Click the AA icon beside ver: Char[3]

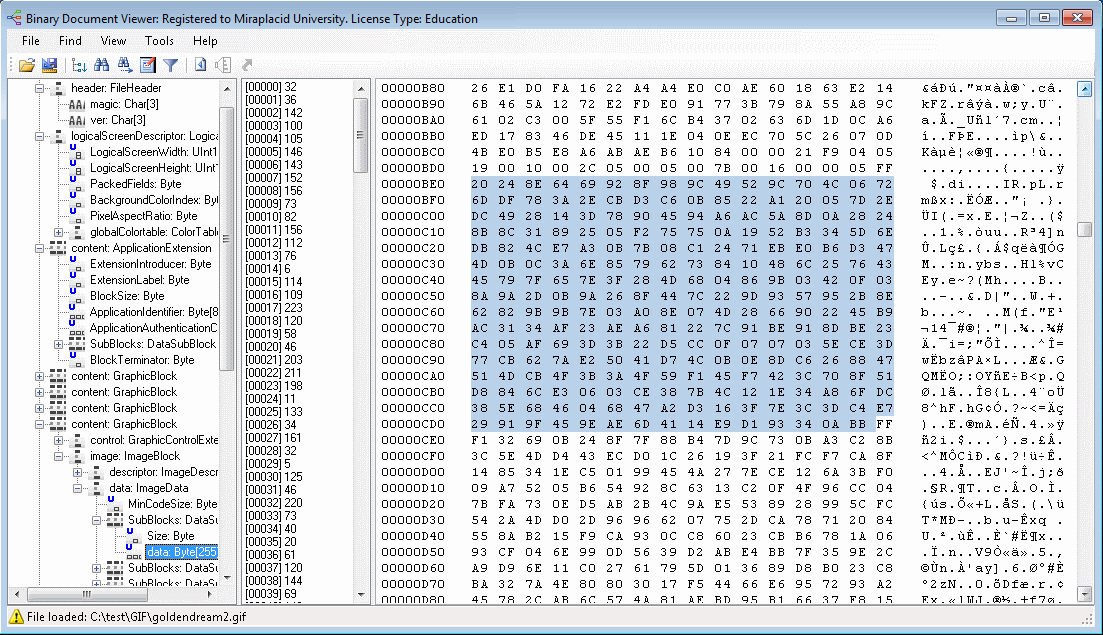(77, 120)
